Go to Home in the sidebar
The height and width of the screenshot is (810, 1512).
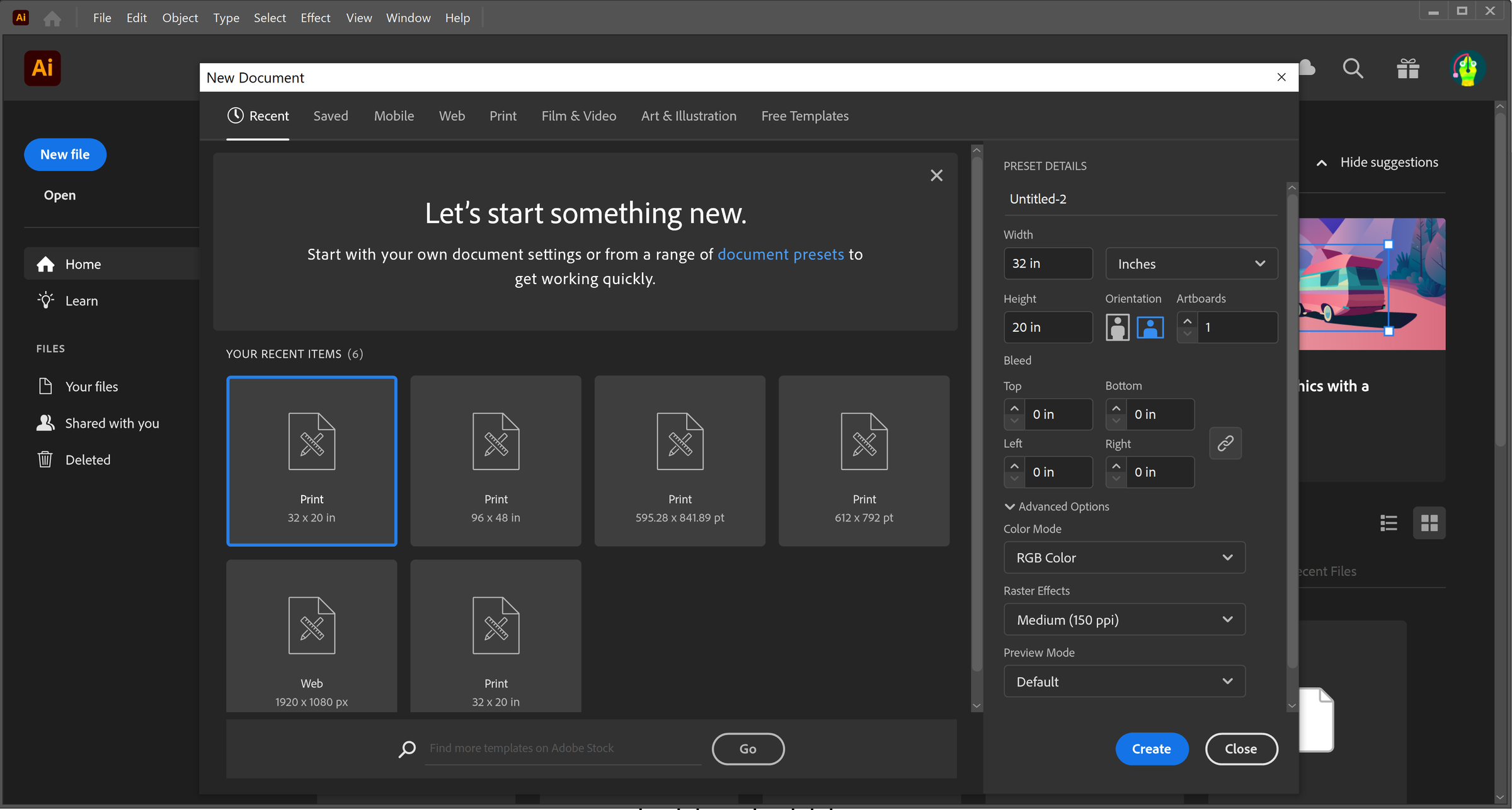pos(112,264)
